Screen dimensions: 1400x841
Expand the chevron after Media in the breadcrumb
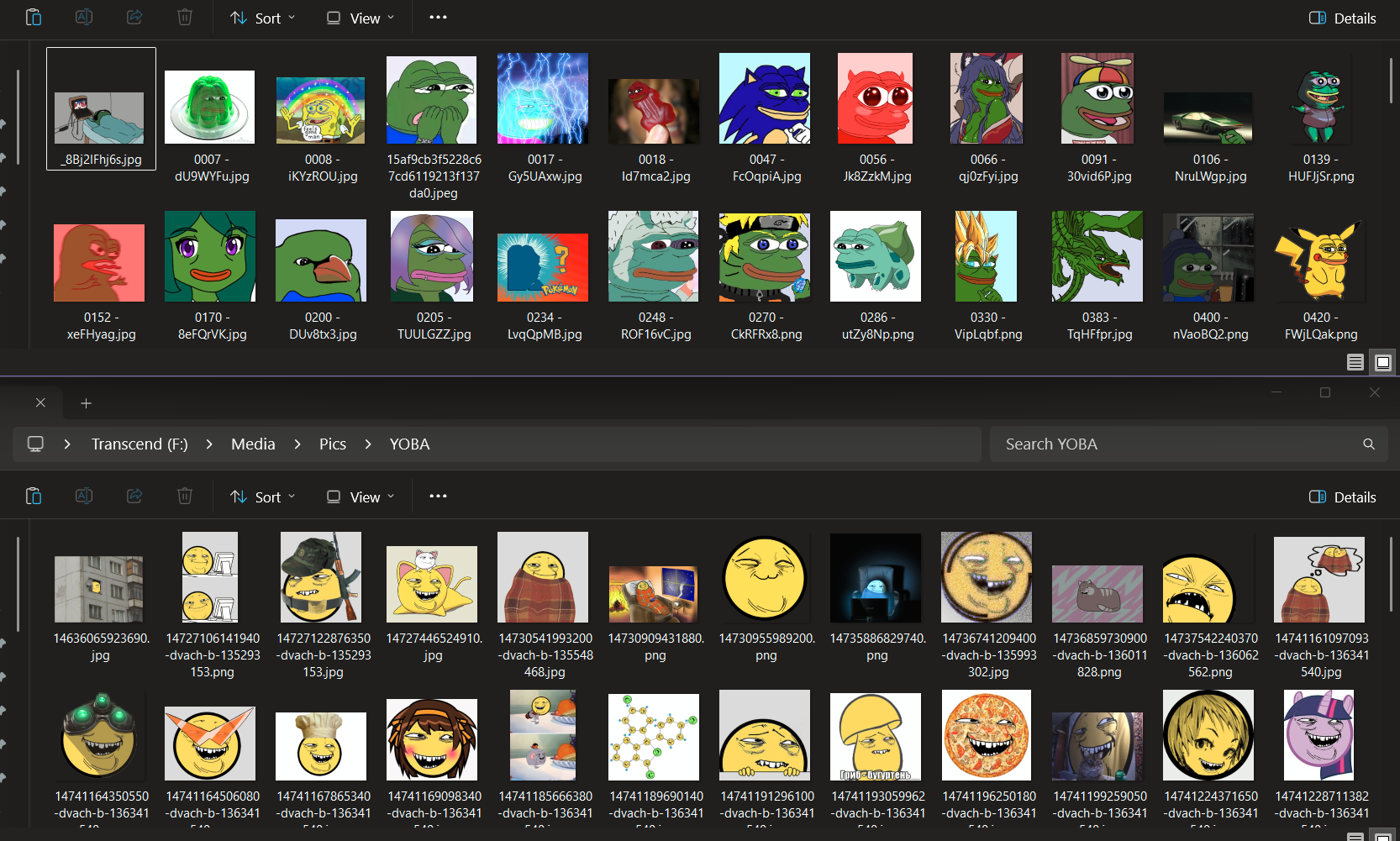(x=297, y=444)
